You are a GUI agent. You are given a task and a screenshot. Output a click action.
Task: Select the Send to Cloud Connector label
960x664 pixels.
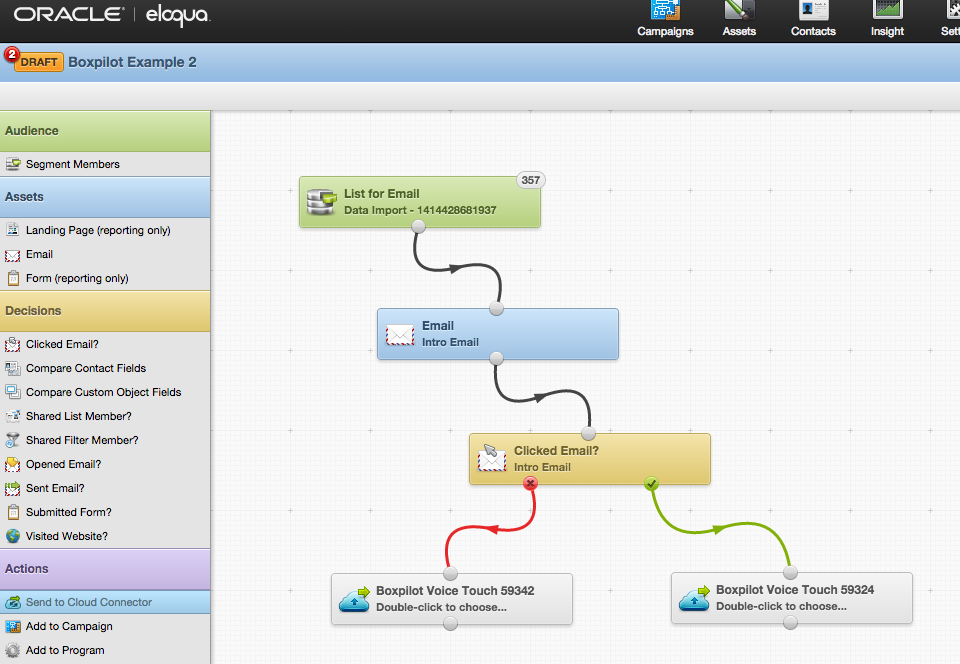click(x=89, y=602)
